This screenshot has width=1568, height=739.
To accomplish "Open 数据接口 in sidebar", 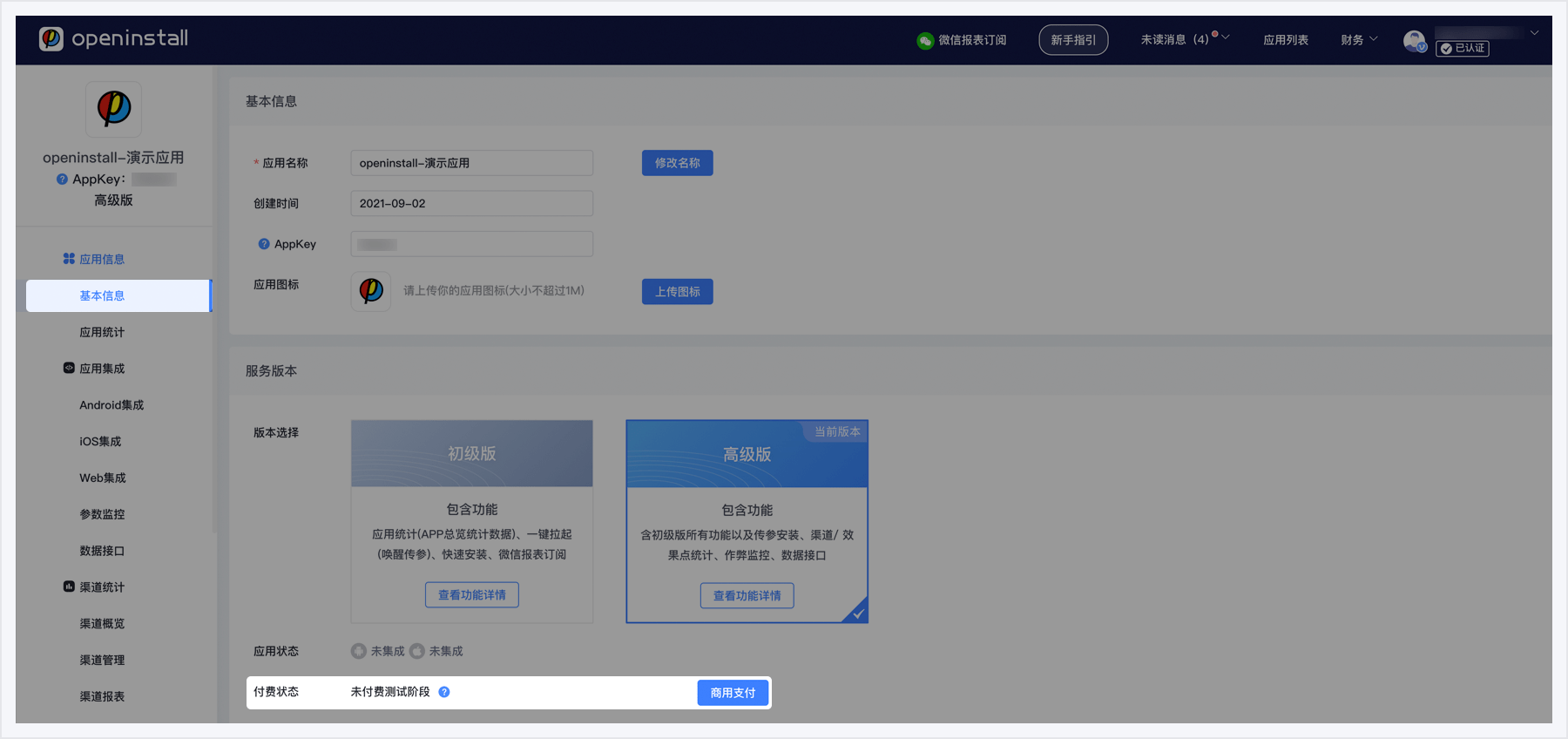I will [x=102, y=551].
